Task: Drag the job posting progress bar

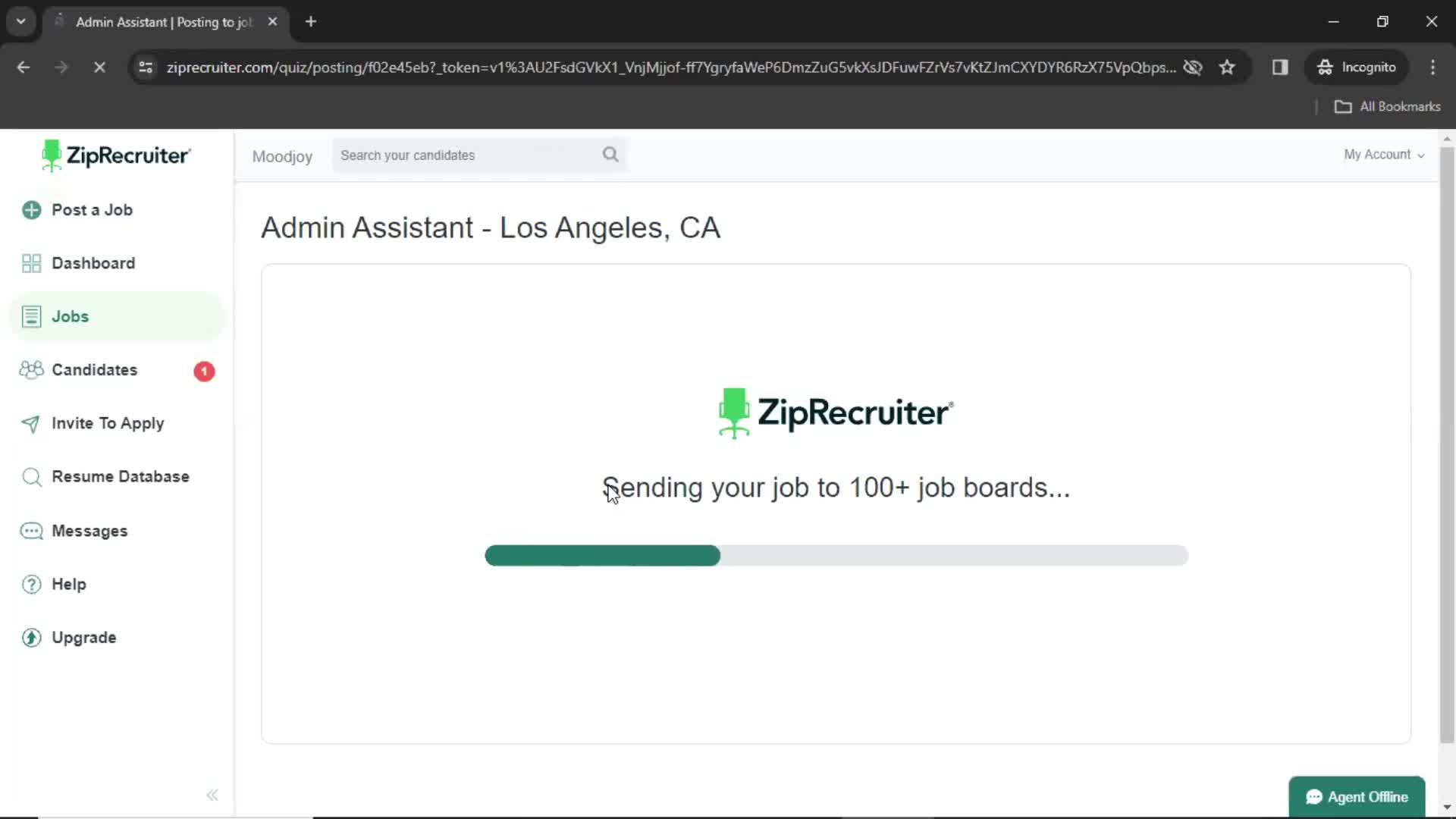Action: tap(836, 555)
